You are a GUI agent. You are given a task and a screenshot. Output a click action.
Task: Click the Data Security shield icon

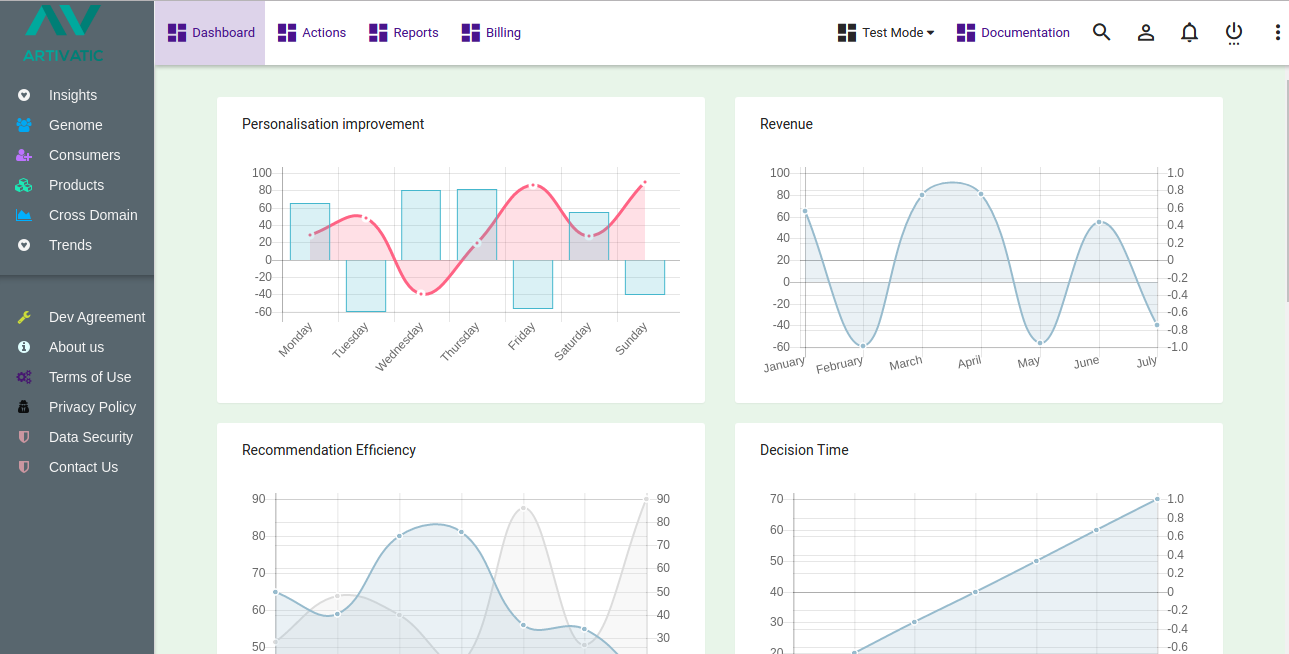25,437
